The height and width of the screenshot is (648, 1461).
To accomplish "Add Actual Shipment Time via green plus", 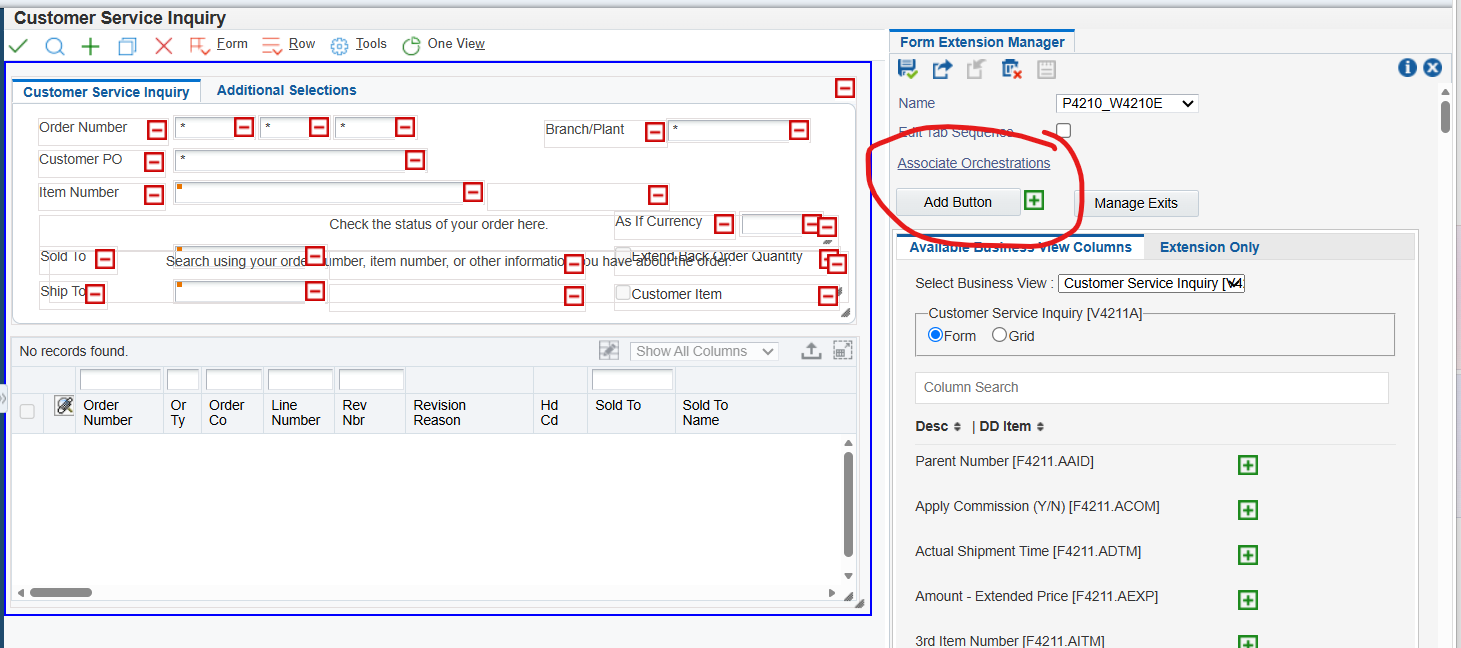I will [1248, 555].
